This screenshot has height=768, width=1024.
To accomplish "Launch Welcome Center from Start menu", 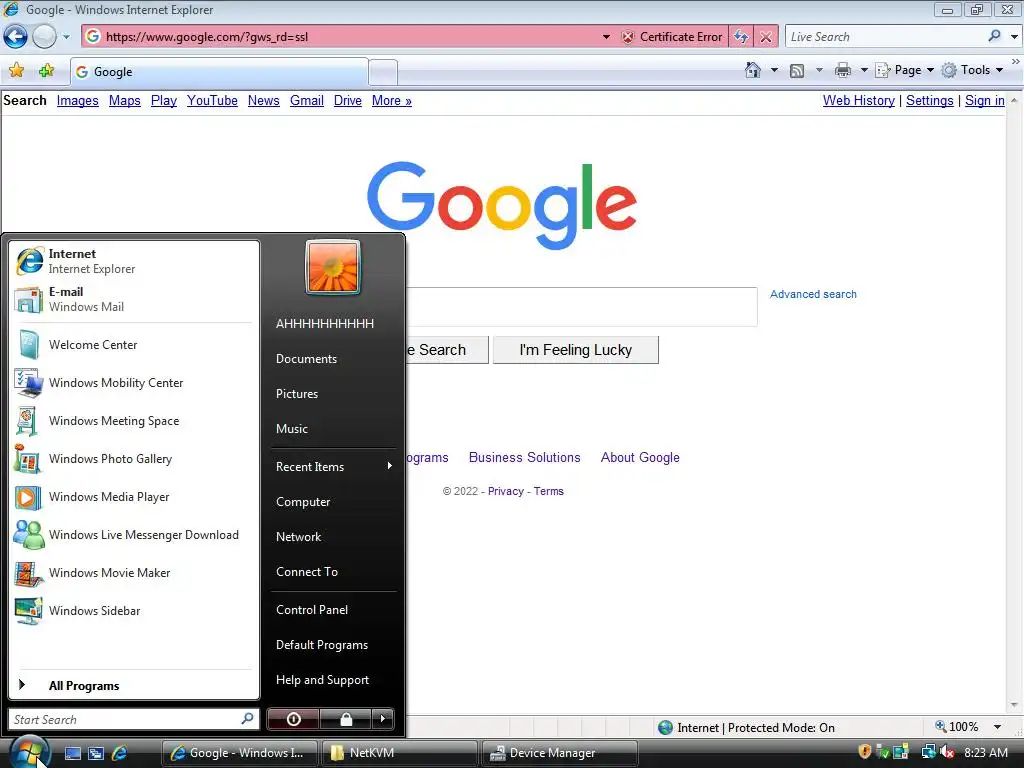I will tap(135, 345).
